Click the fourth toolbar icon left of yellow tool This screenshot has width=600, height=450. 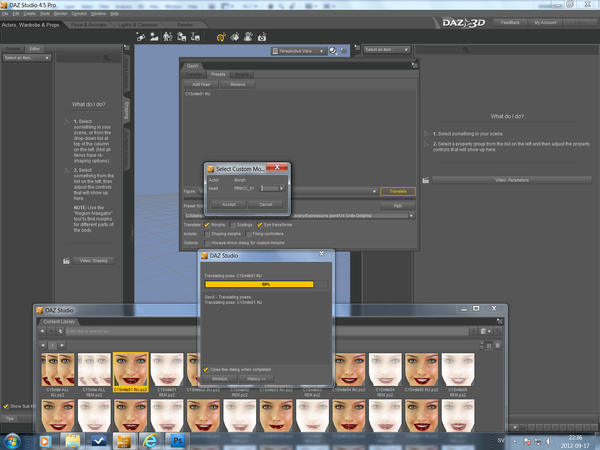[x=182, y=37]
